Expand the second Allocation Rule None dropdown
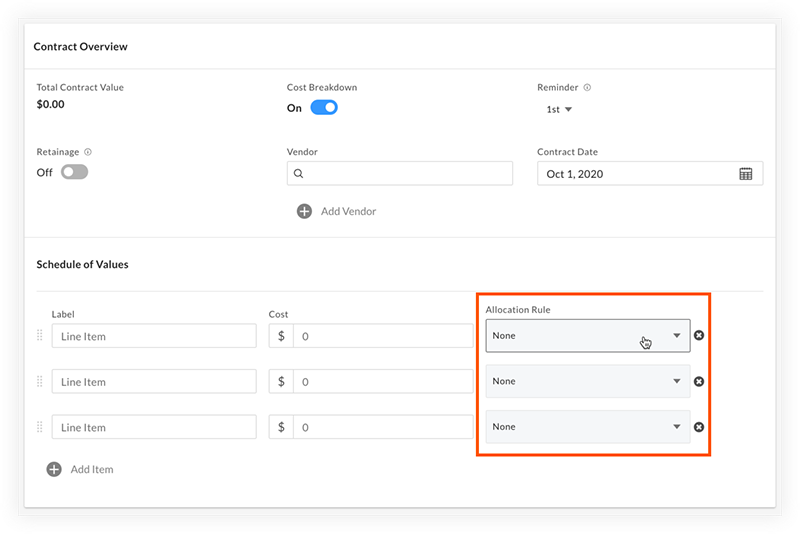Image resolution: width=800 pixels, height=534 pixels. [x=588, y=381]
